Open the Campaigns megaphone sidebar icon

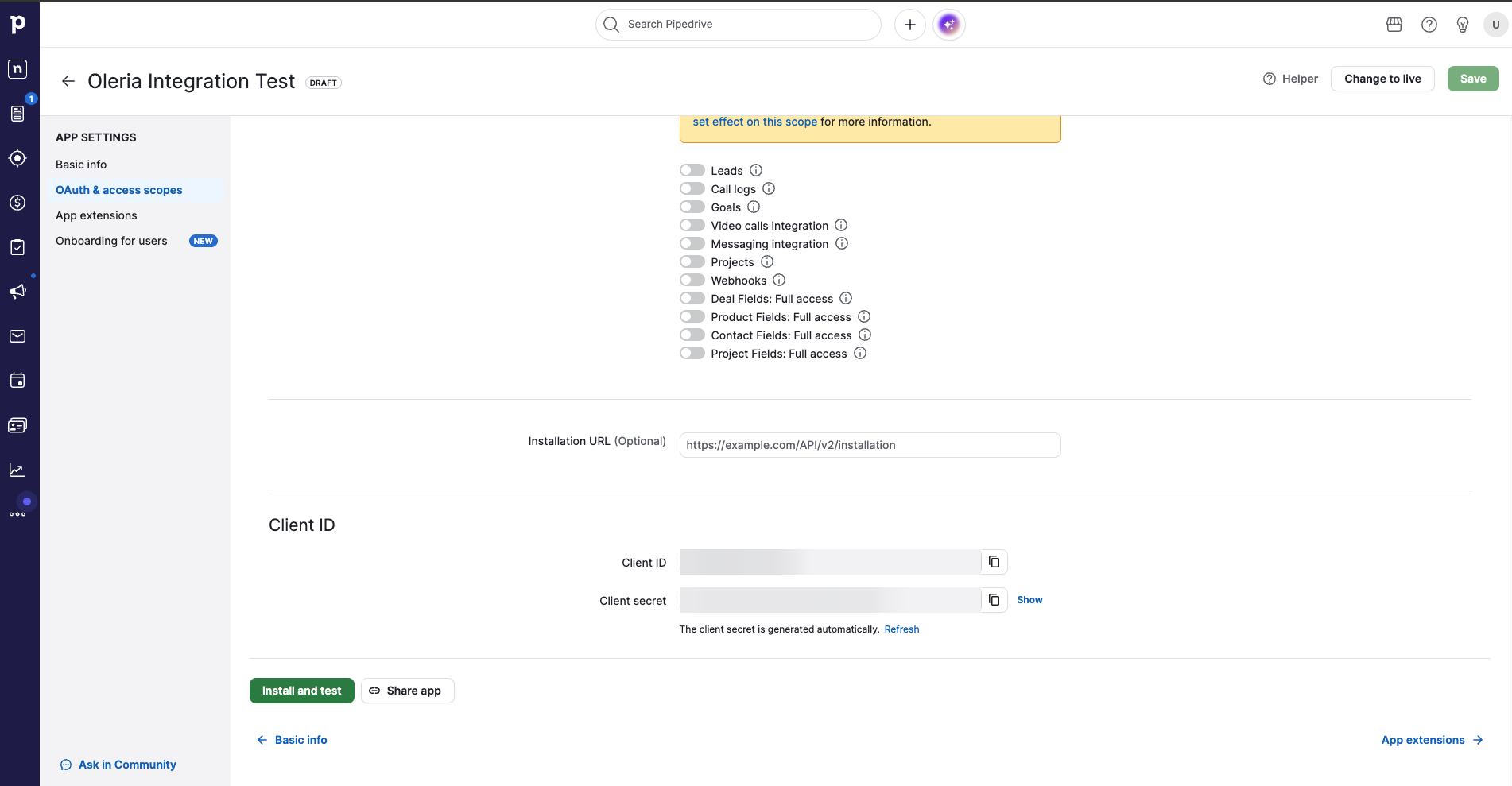pos(17,292)
